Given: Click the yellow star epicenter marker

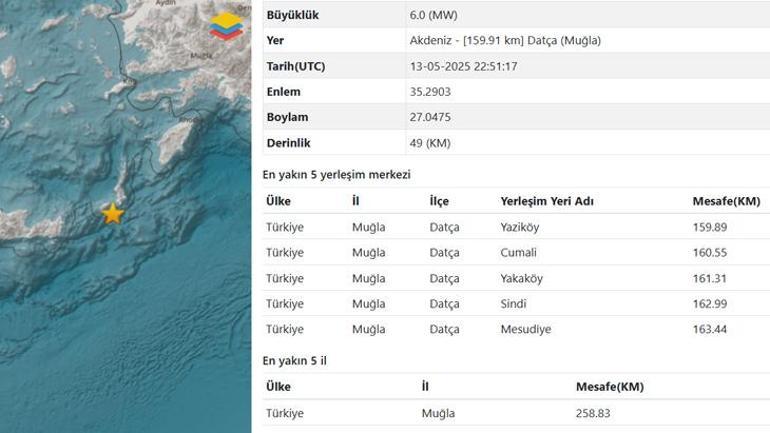Looking at the screenshot, I should [x=113, y=214].
